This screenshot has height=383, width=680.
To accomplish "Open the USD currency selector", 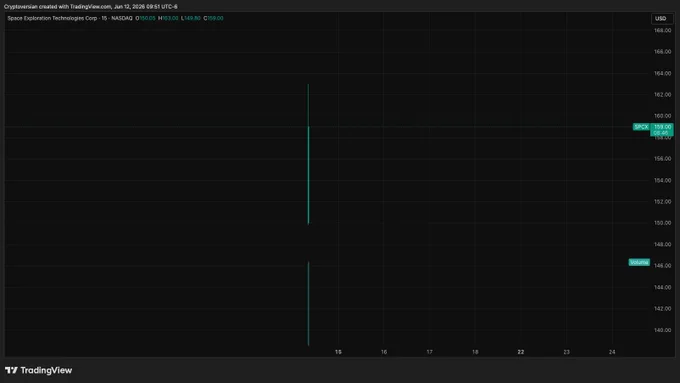I will point(661,18).
